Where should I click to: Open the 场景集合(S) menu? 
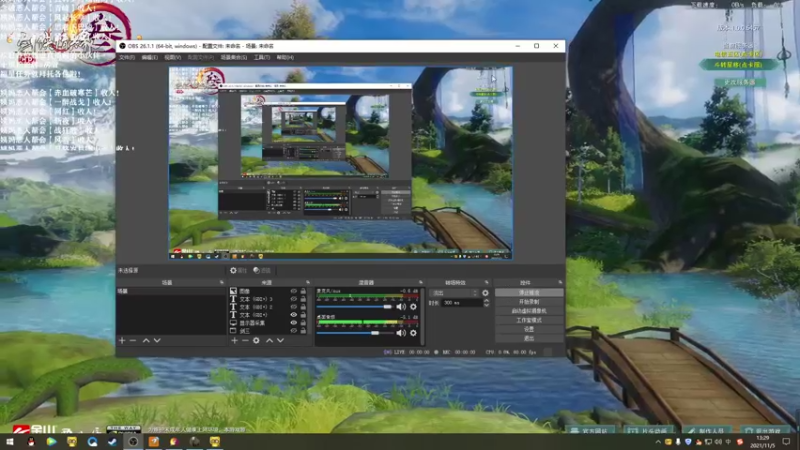(x=234, y=58)
